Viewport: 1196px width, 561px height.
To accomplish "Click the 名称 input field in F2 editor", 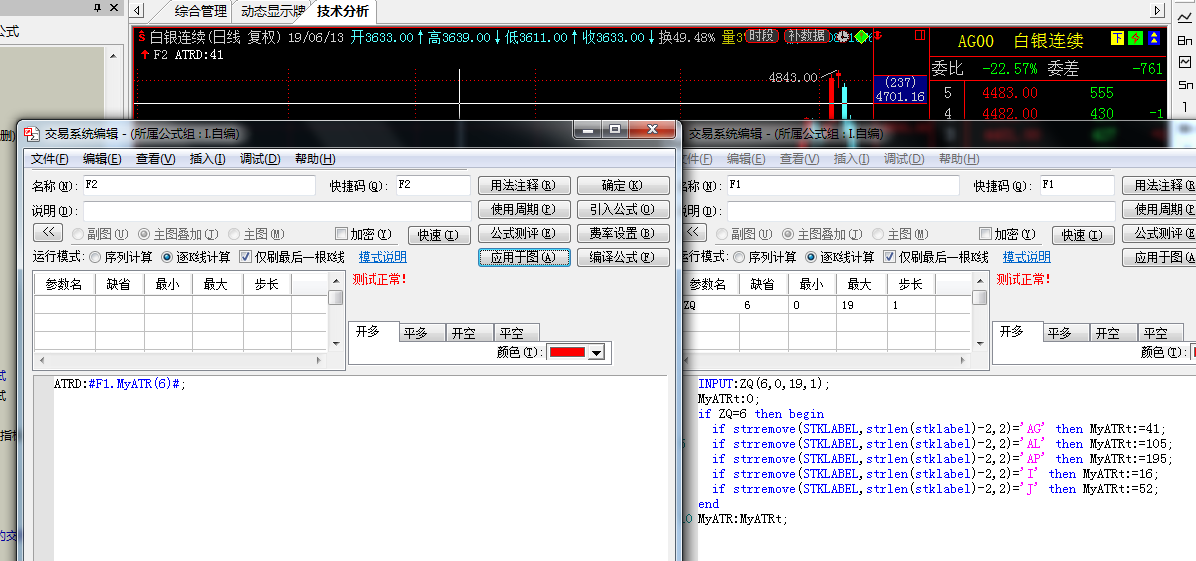I will click(x=199, y=185).
